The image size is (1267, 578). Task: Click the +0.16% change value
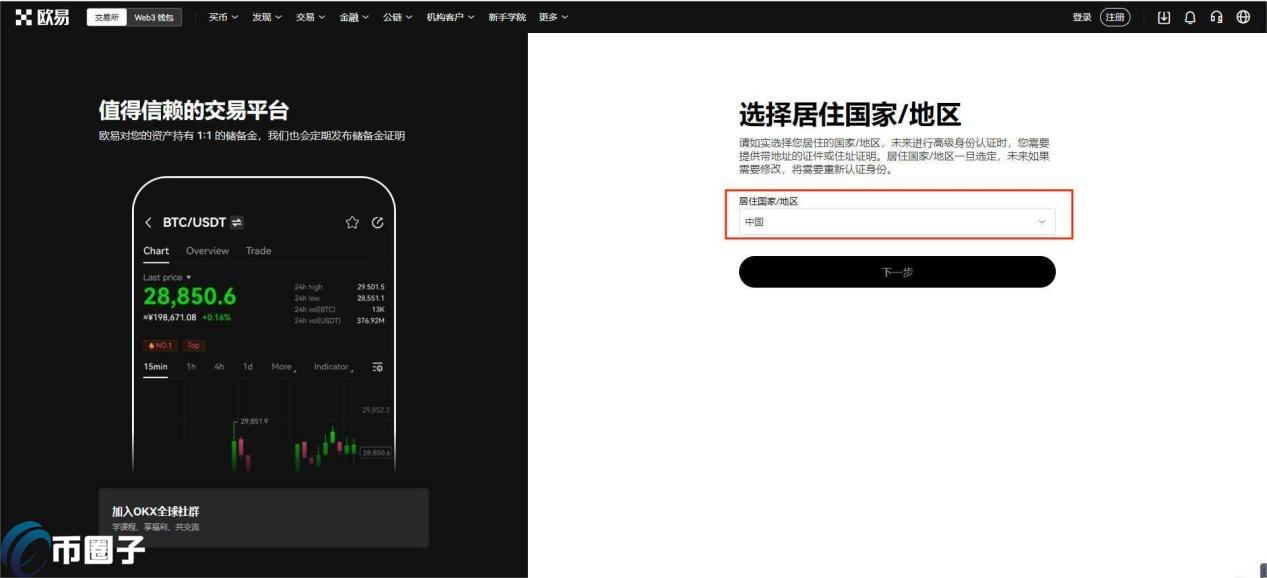pos(216,317)
